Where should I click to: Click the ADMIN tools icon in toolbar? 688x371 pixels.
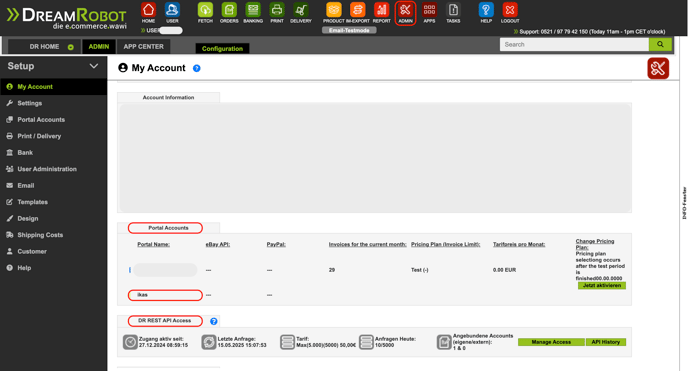pos(405,10)
